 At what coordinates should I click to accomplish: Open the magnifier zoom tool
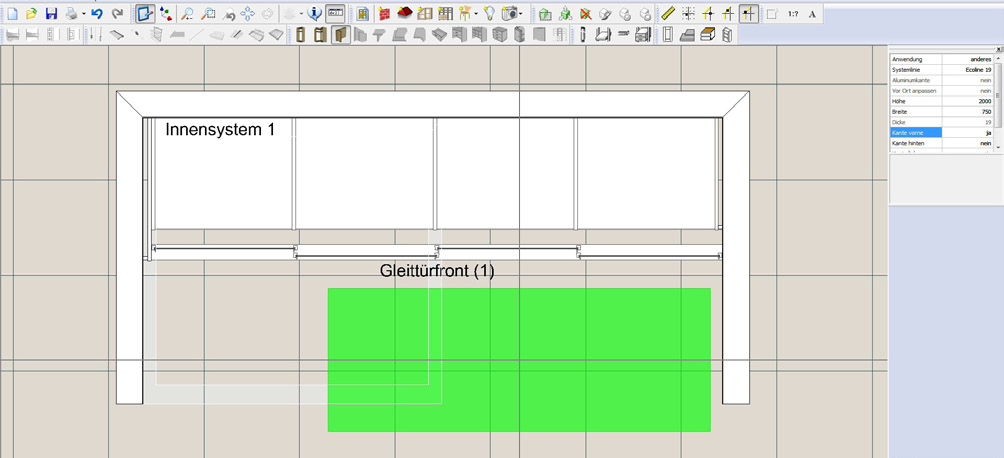pos(187,14)
